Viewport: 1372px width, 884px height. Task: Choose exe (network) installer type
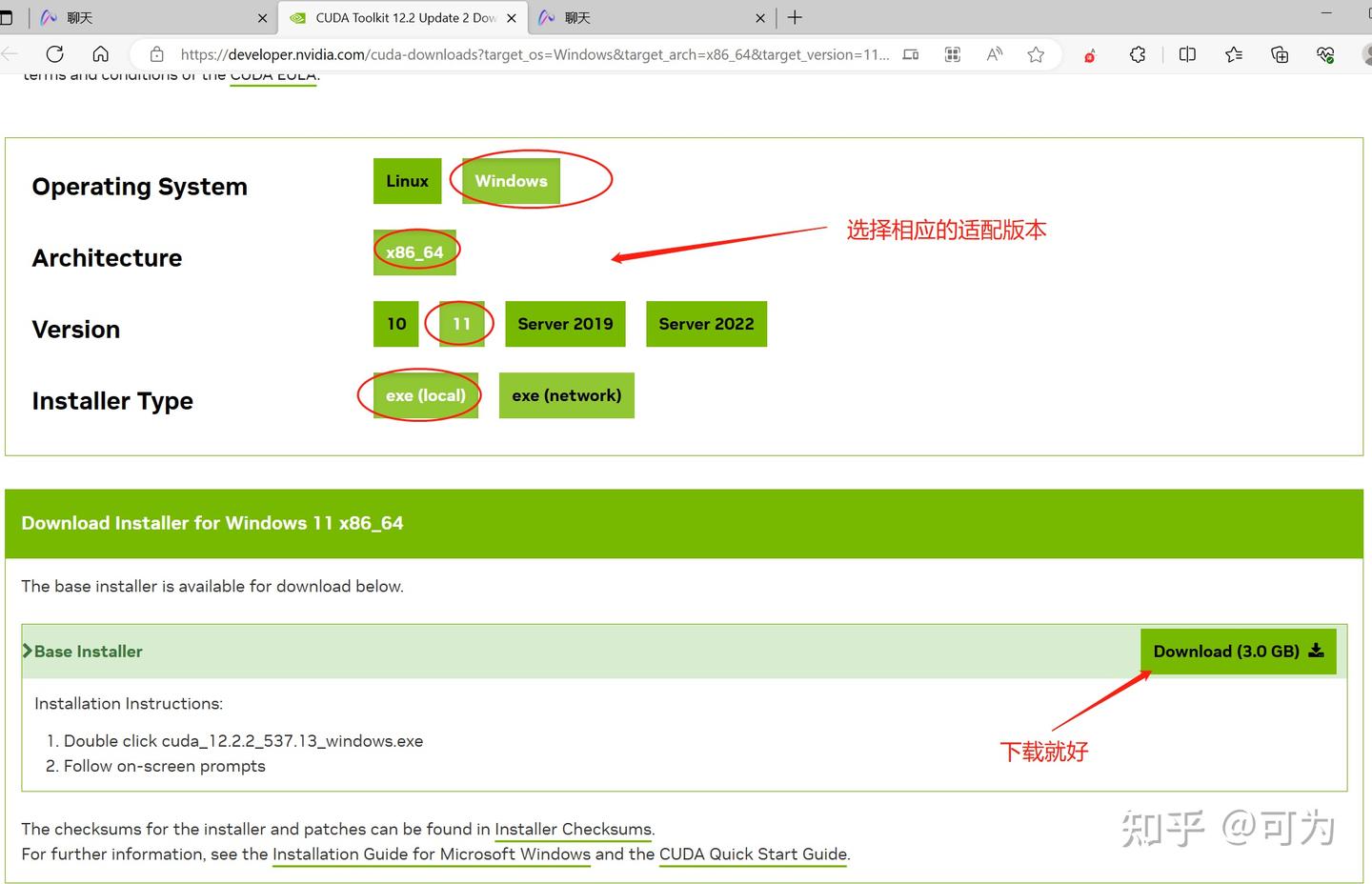point(566,395)
